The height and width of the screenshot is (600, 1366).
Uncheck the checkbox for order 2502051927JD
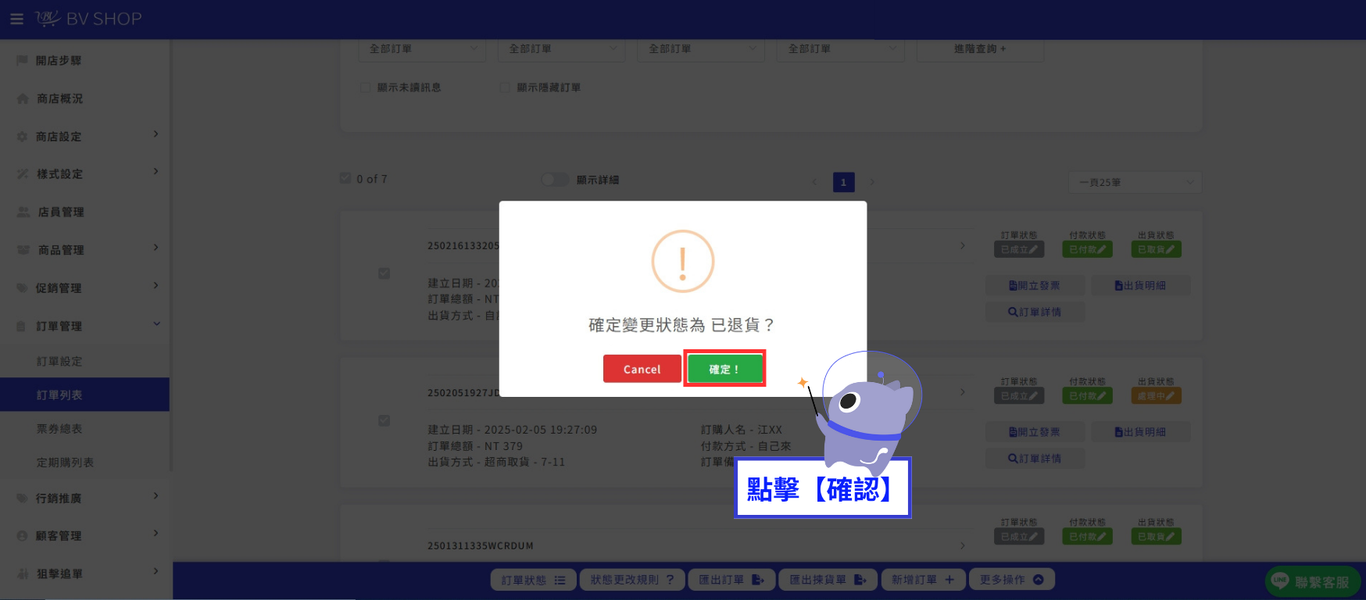(384, 421)
